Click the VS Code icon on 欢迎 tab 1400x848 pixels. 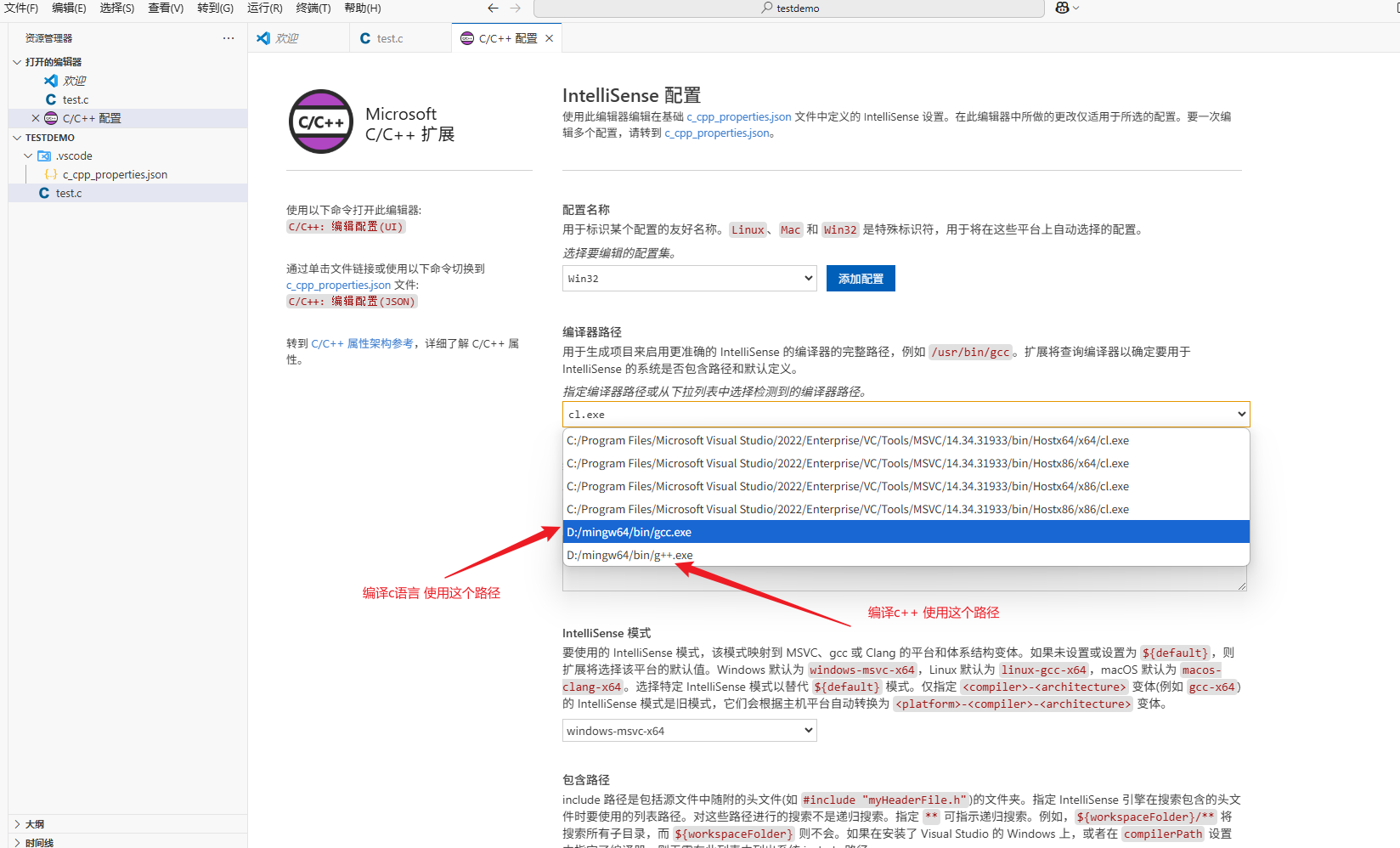coord(263,38)
